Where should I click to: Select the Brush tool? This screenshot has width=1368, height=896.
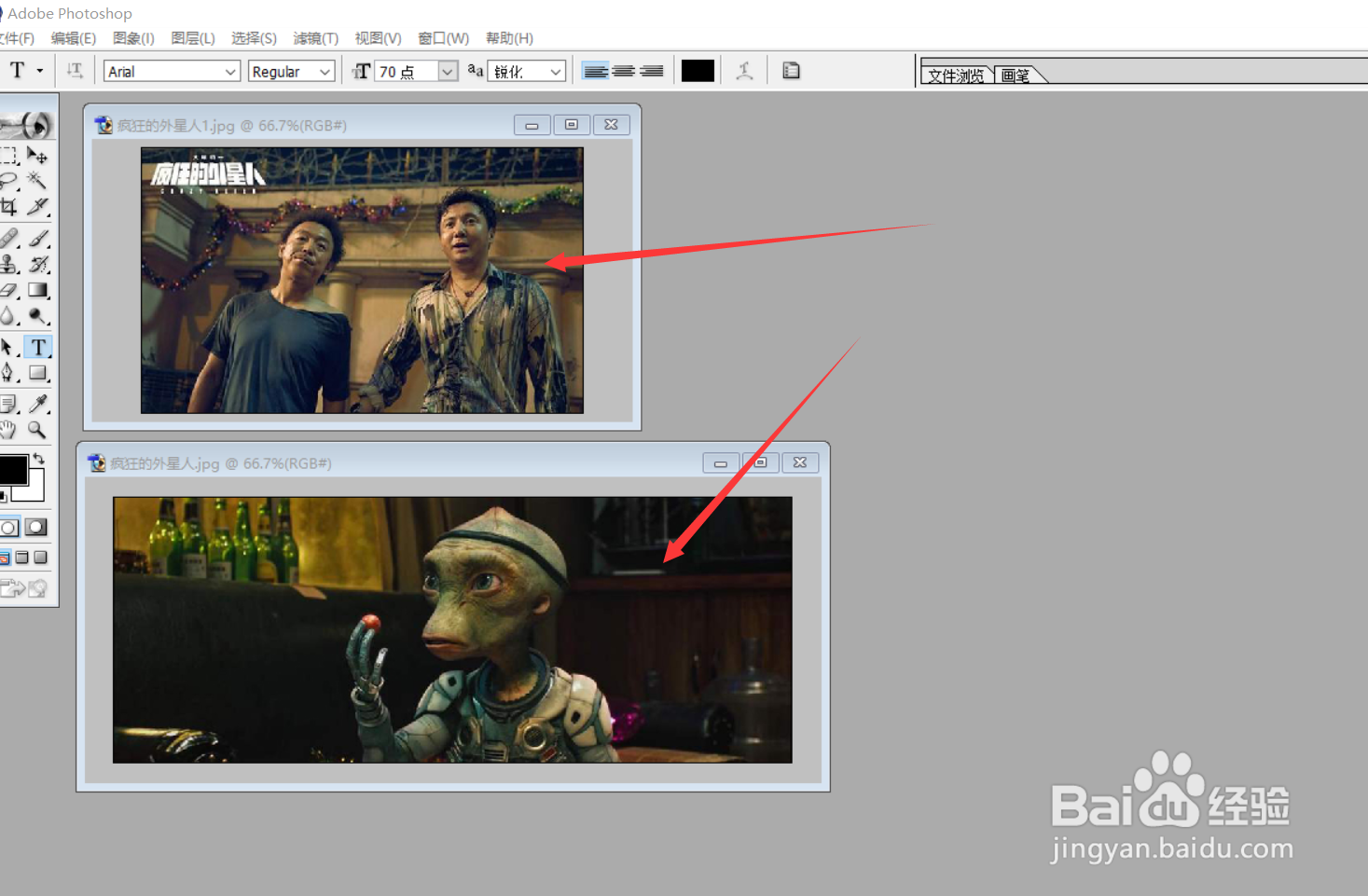(37, 239)
